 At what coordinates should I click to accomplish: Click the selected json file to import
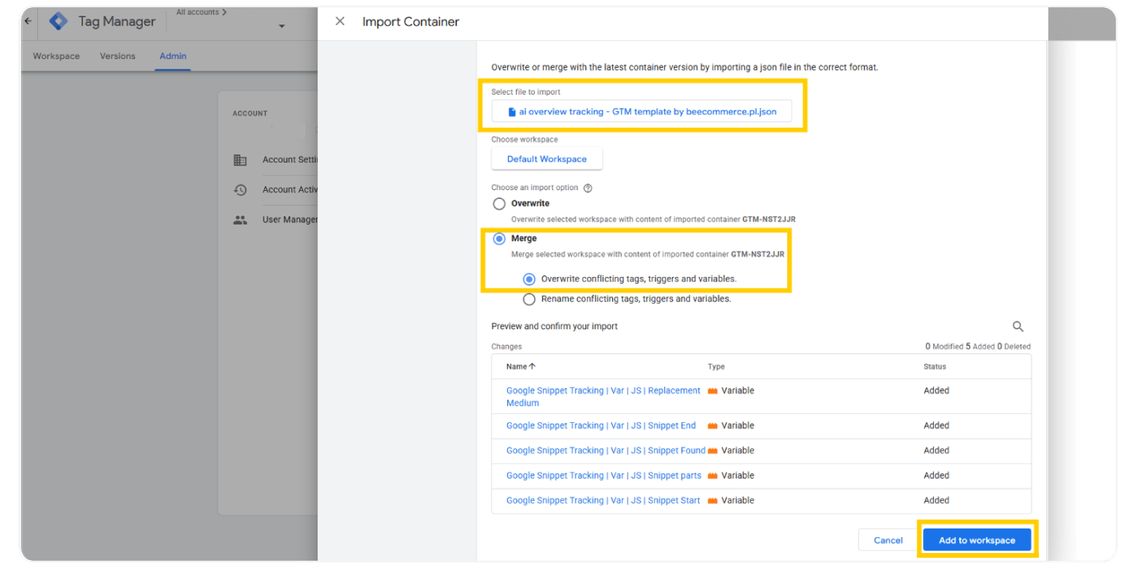click(641, 112)
